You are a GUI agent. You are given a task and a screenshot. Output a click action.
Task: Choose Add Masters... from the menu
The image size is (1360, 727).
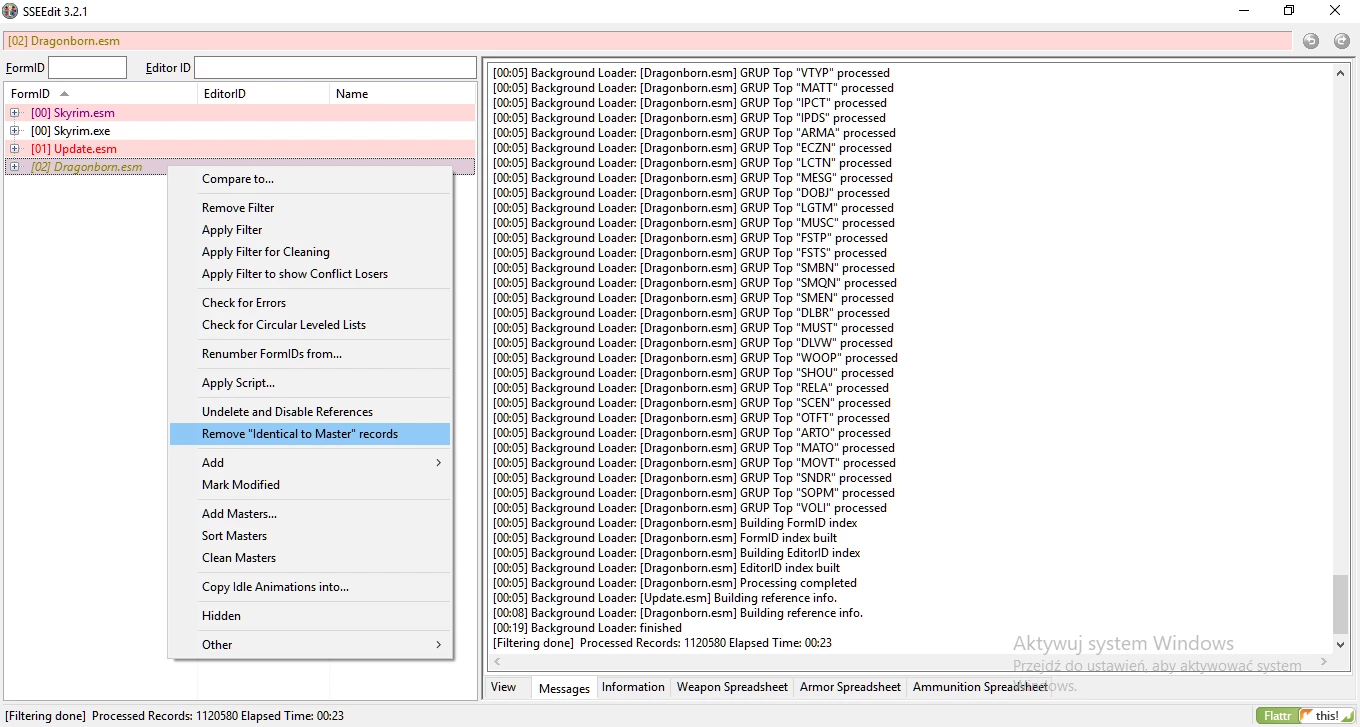click(310, 514)
